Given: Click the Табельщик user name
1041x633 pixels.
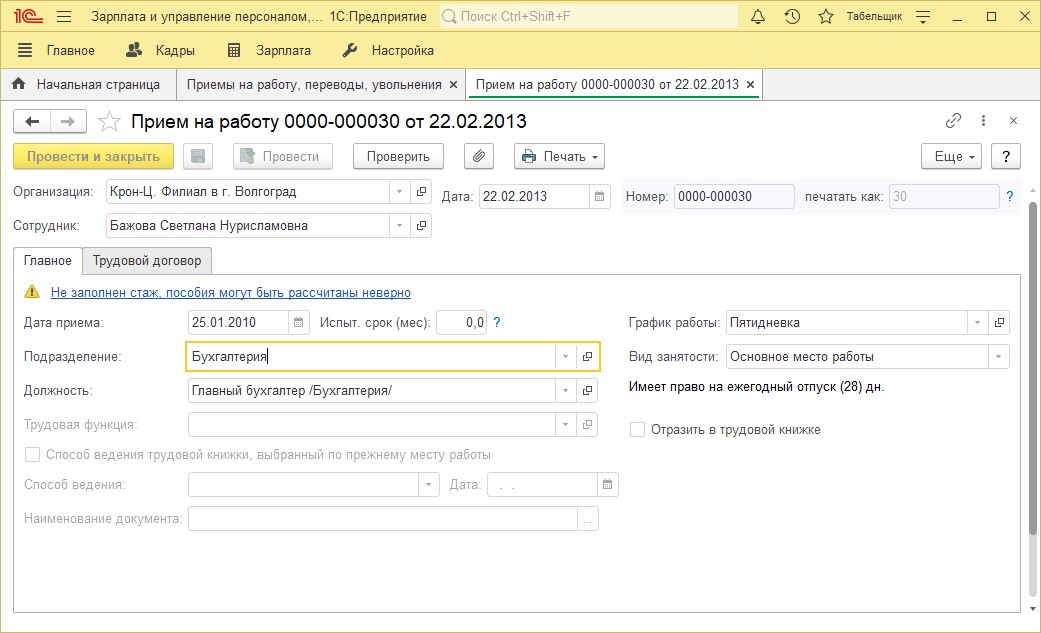Looking at the screenshot, I should 874,17.
